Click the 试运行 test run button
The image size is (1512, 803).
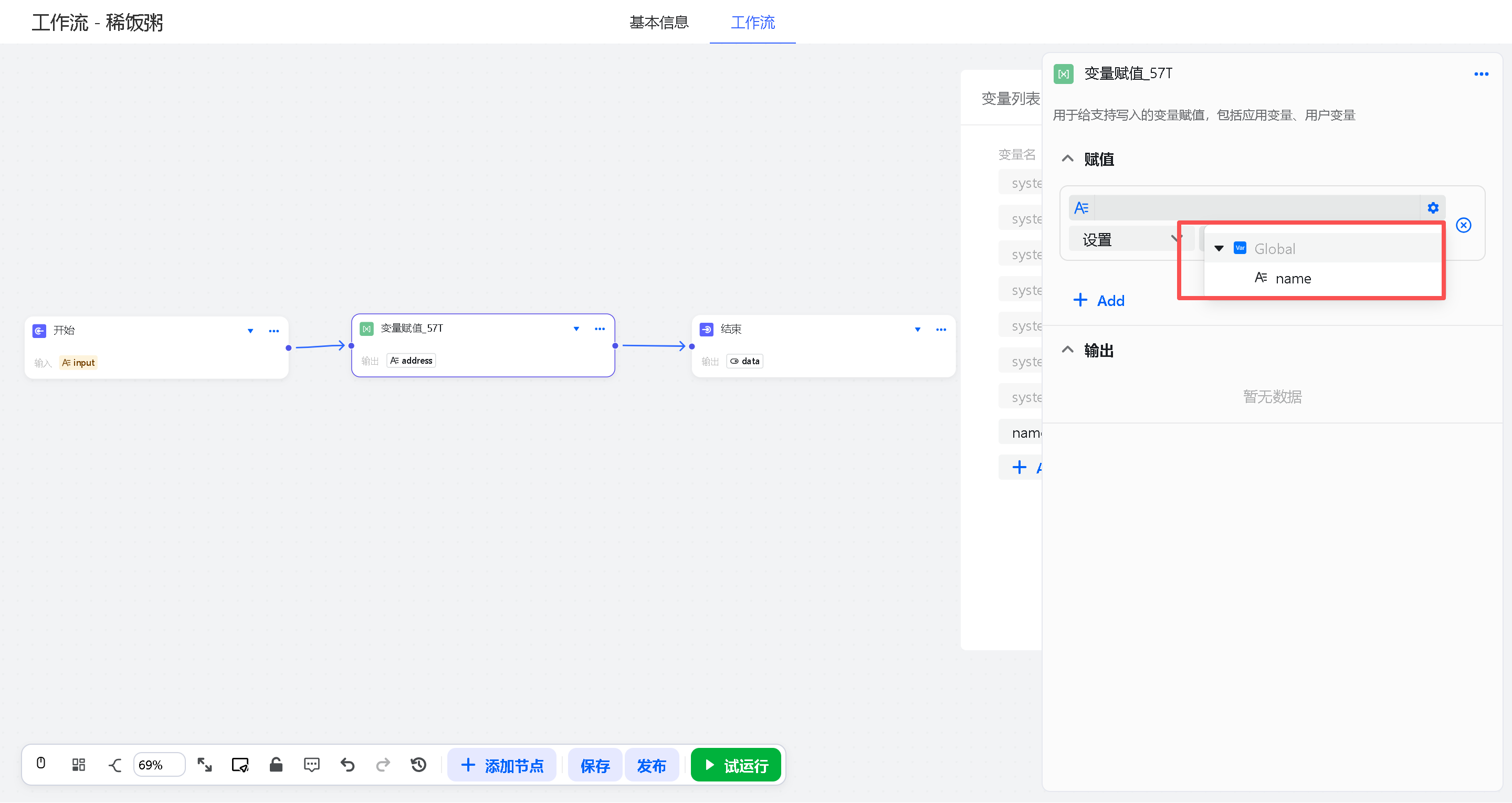click(x=736, y=765)
